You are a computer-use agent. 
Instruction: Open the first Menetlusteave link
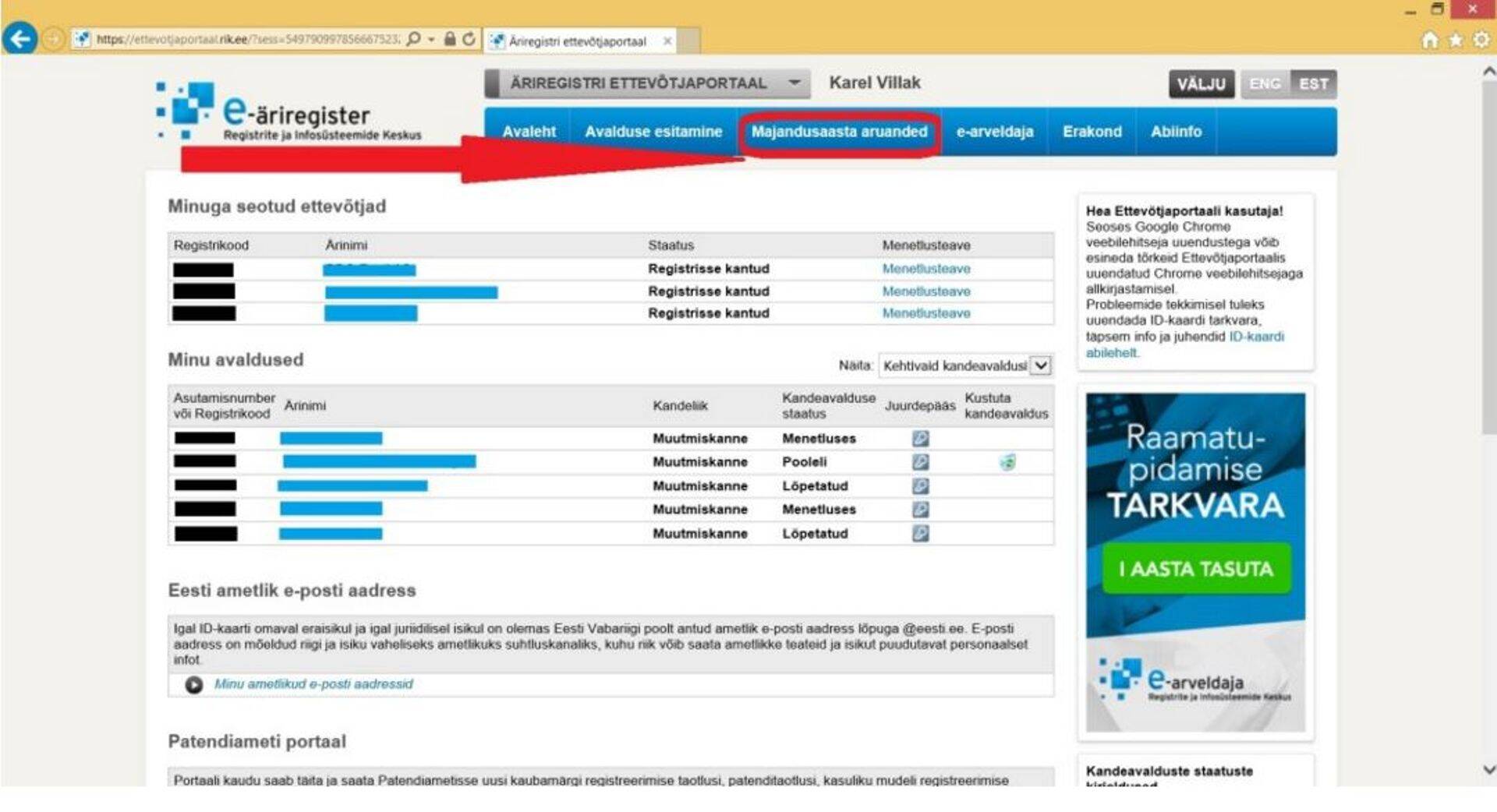pyautogui.click(x=925, y=269)
